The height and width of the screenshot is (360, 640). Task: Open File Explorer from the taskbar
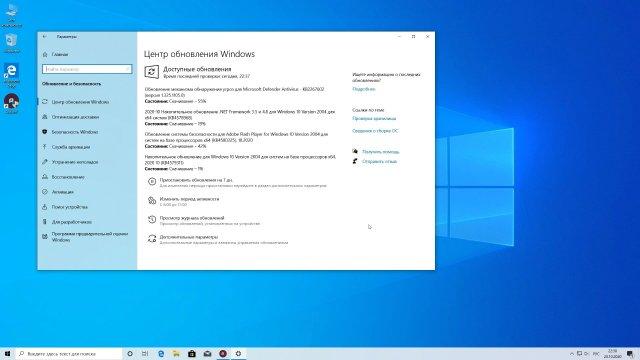[176, 353]
